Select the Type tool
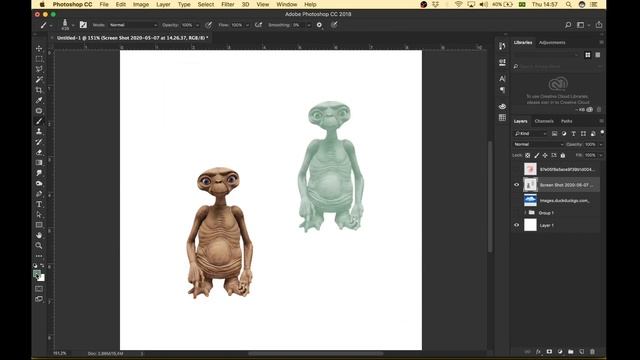 pyautogui.click(x=39, y=204)
